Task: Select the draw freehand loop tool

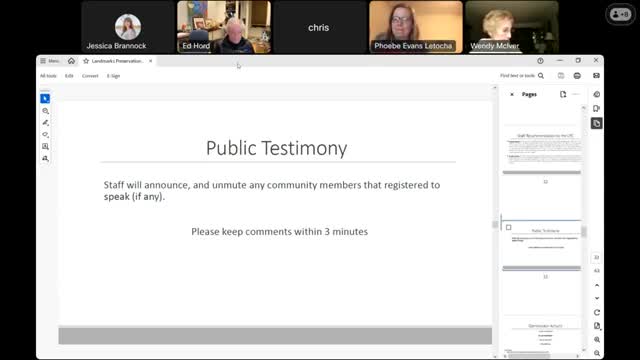Action: 45,134
